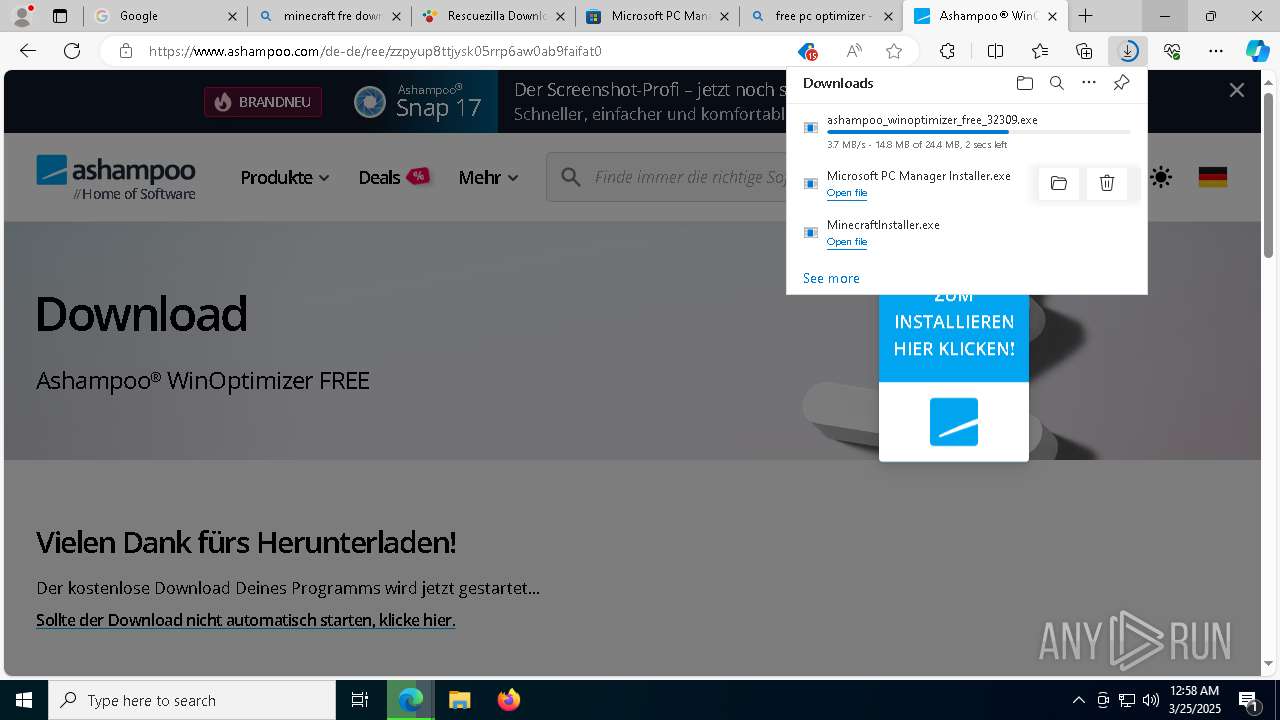Expand the Mehr dropdown menu
Viewport: 1280px width, 720px height.
coord(489,177)
